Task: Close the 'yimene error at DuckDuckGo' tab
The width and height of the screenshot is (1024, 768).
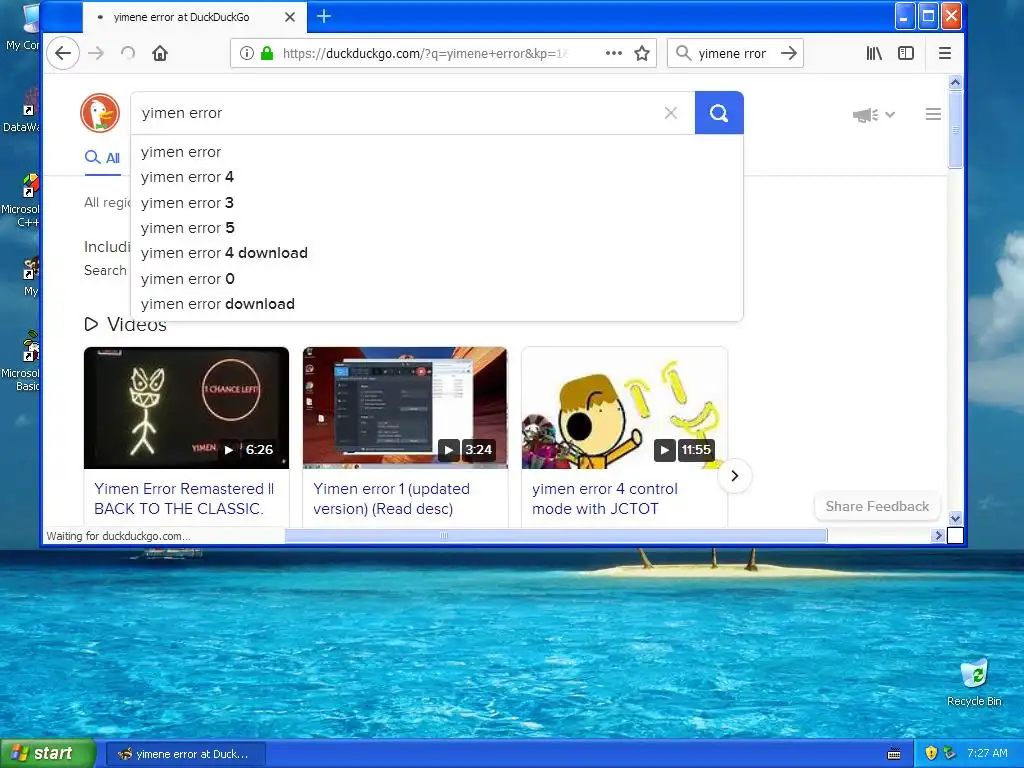Action: click(x=290, y=17)
